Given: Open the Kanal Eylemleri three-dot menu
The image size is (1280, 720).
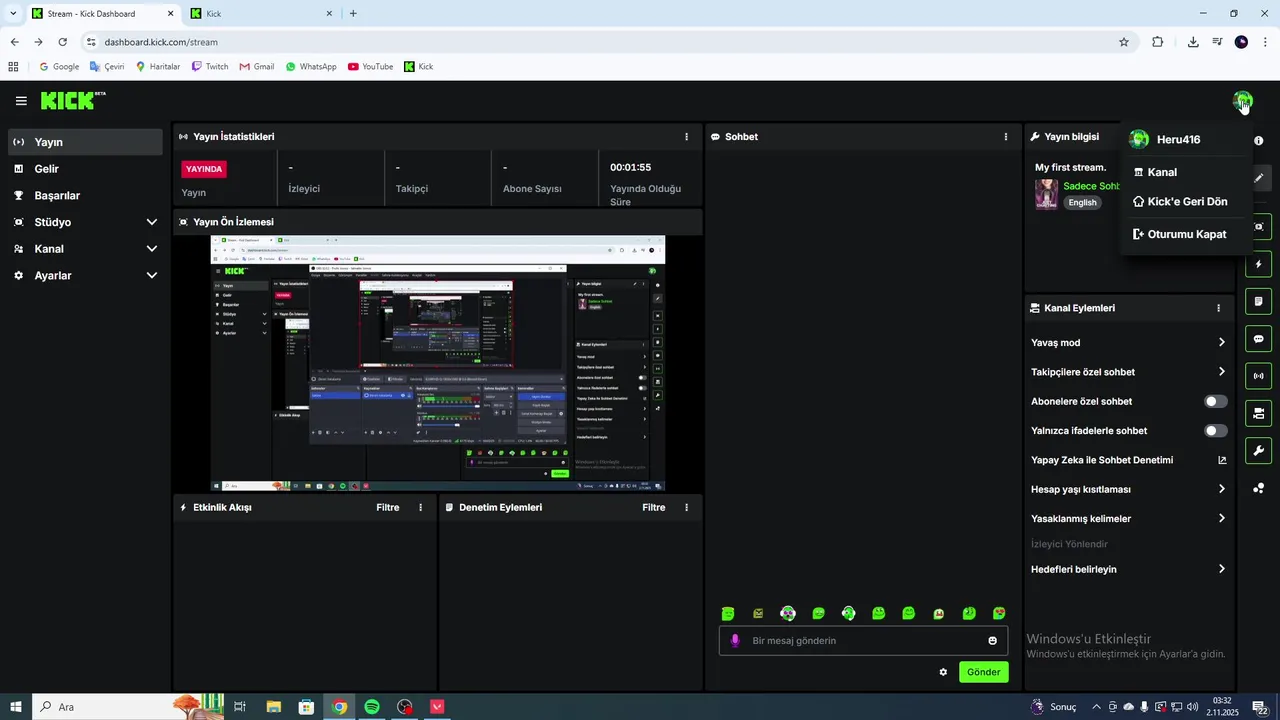Looking at the screenshot, I should click(1218, 309).
